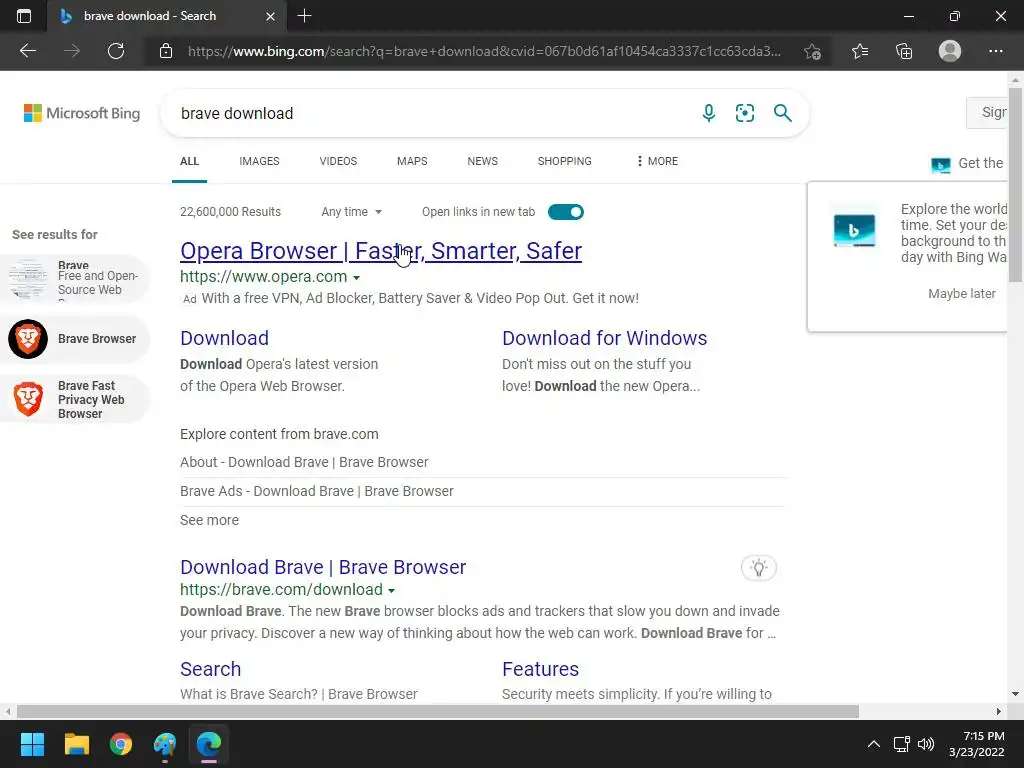
Task: Open Download for Windows link
Action: pos(604,338)
